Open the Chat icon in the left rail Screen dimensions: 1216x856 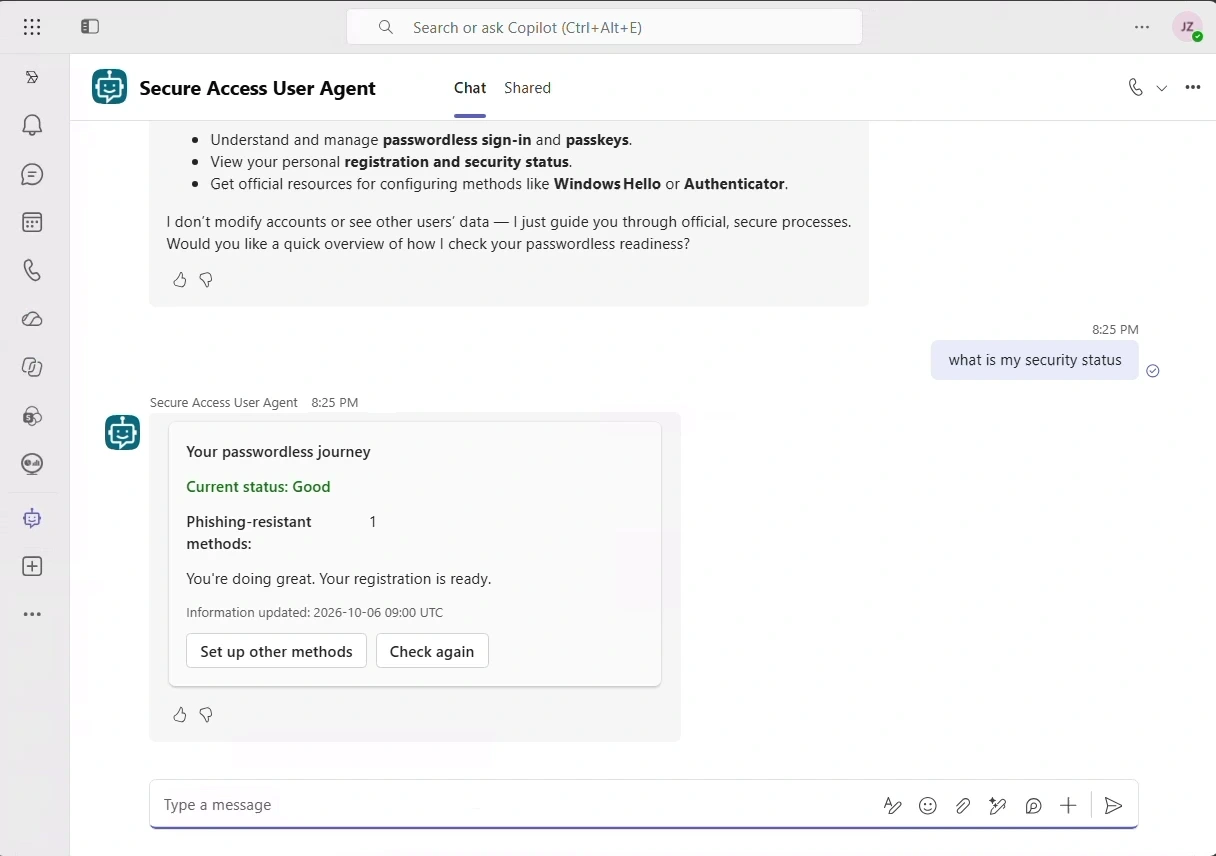[32, 174]
